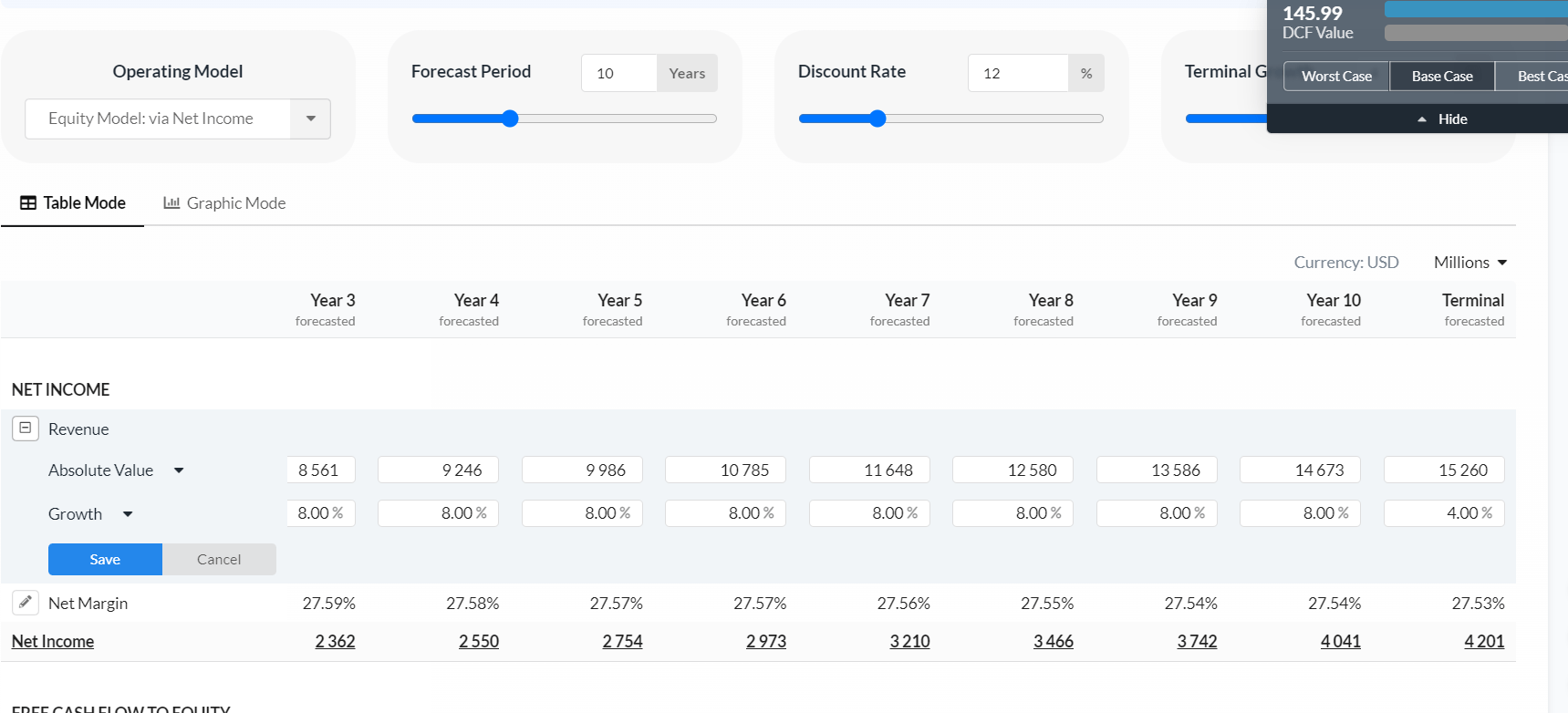Click the Table Mode grid icon
1568x713 pixels.
pos(28,203)
